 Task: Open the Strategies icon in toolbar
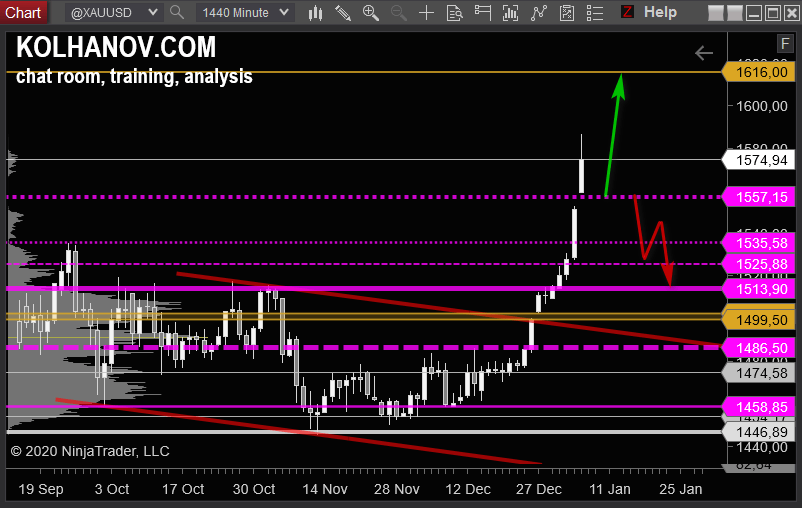pos(540,13)
